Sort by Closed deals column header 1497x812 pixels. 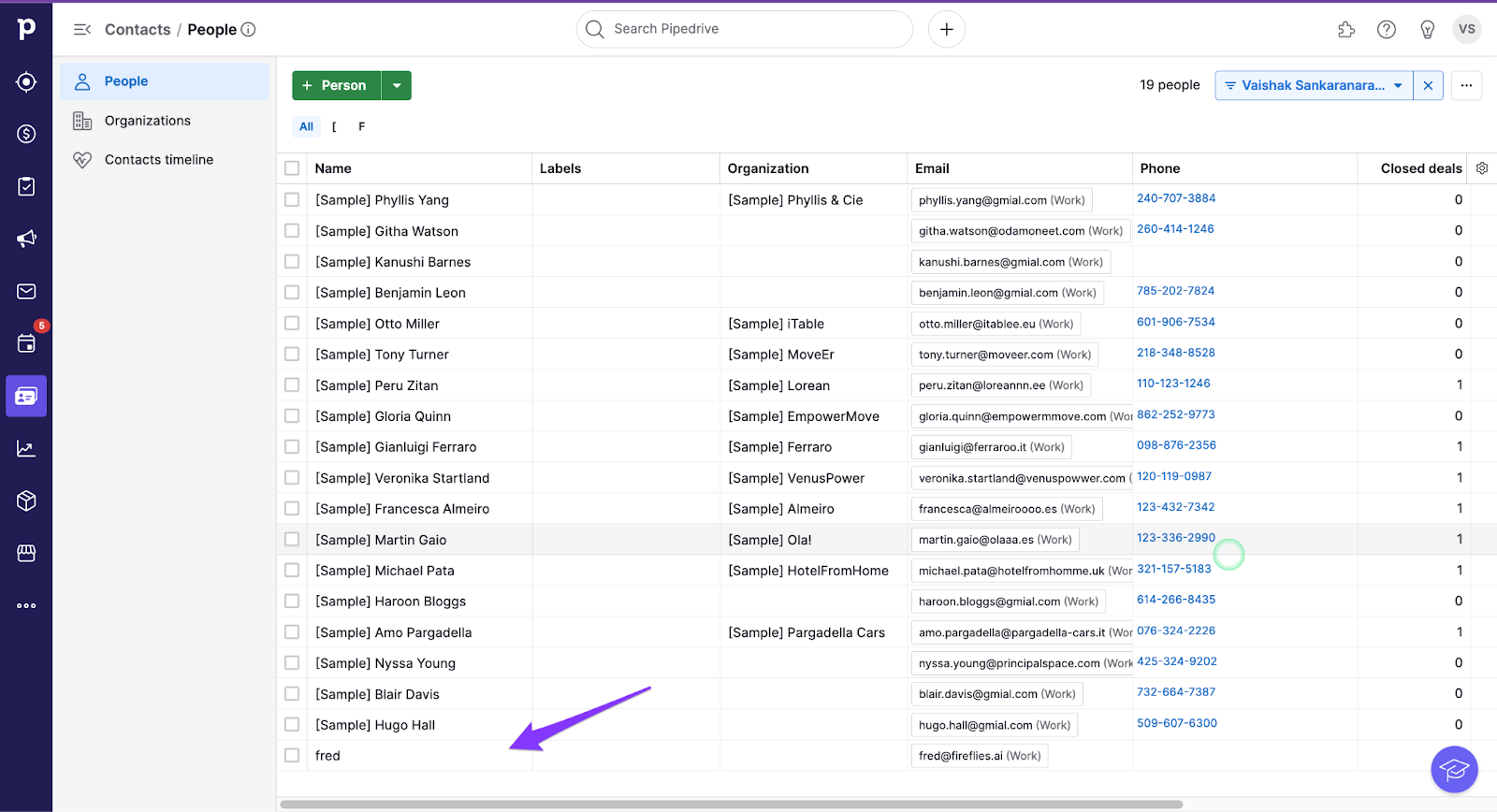[1421, 168]
